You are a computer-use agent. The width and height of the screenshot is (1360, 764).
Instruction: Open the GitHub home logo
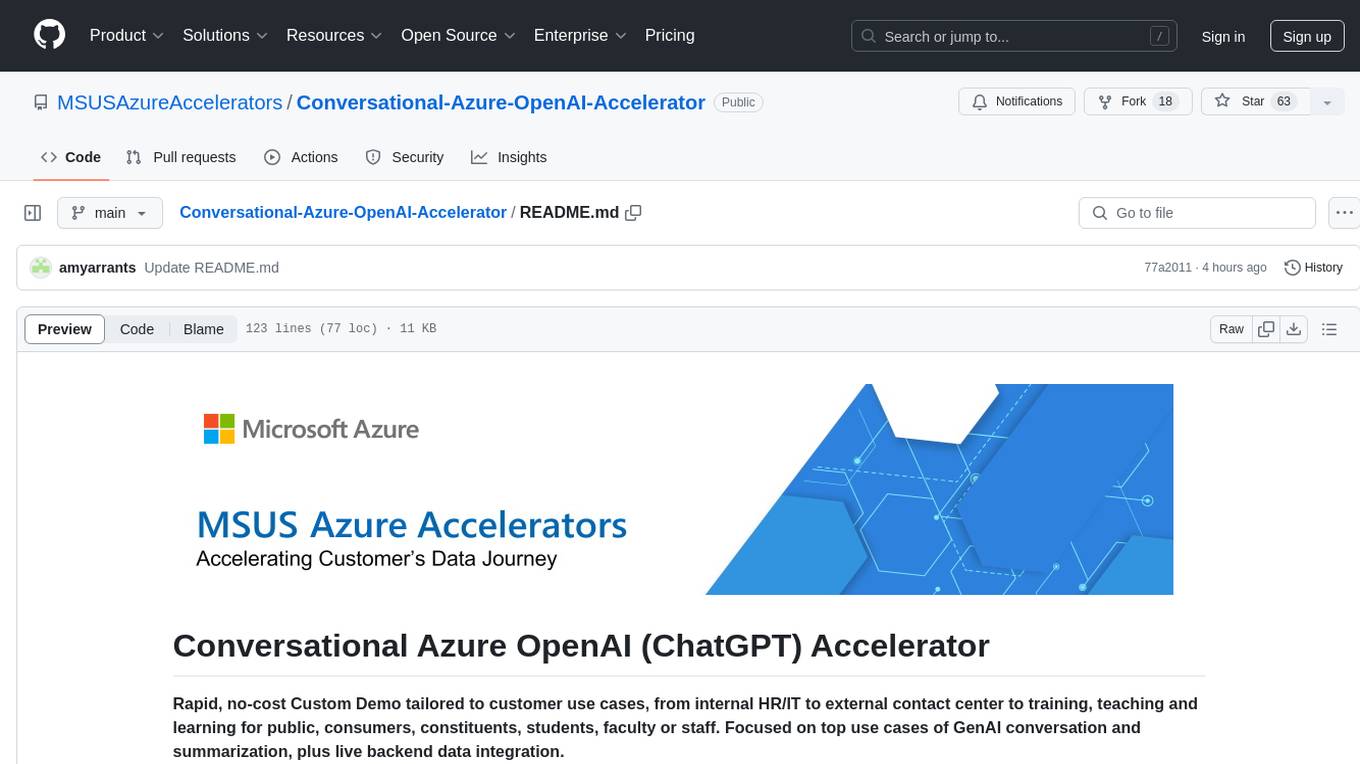tap(49, 35)
